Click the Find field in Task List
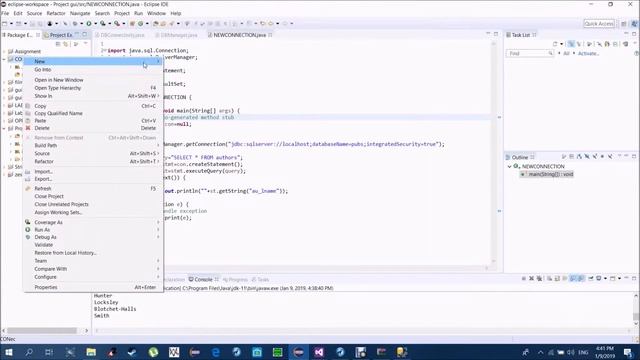Screen dimensions: 640x360 click(x=530, y=53)
